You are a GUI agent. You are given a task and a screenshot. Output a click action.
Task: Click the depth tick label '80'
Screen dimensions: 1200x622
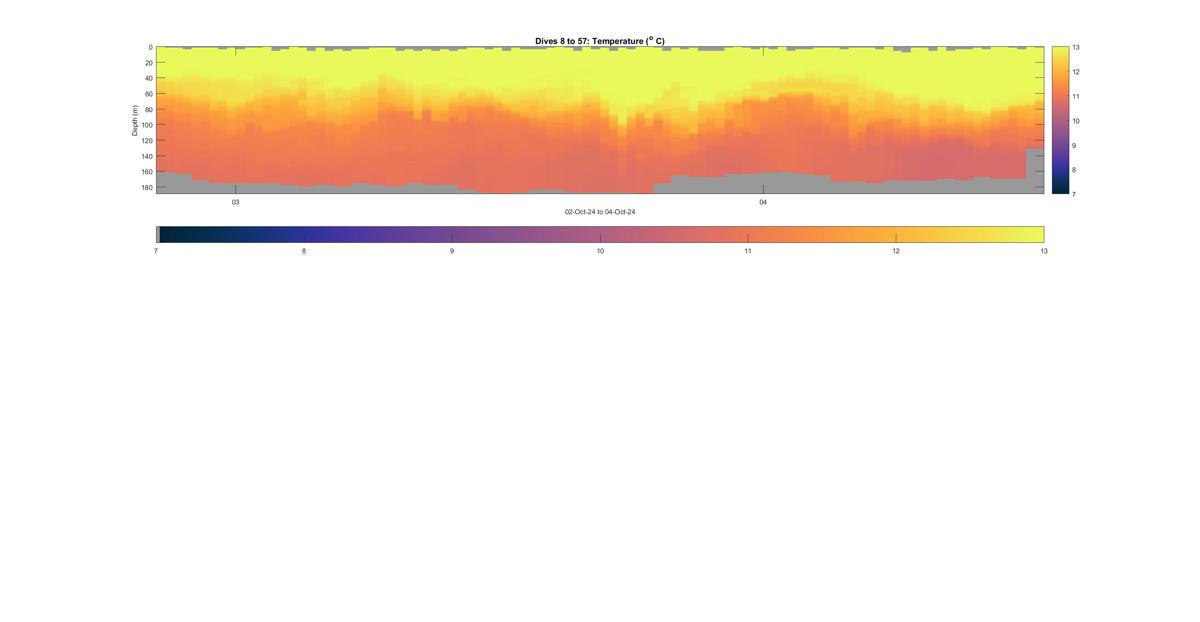point(148,109)
